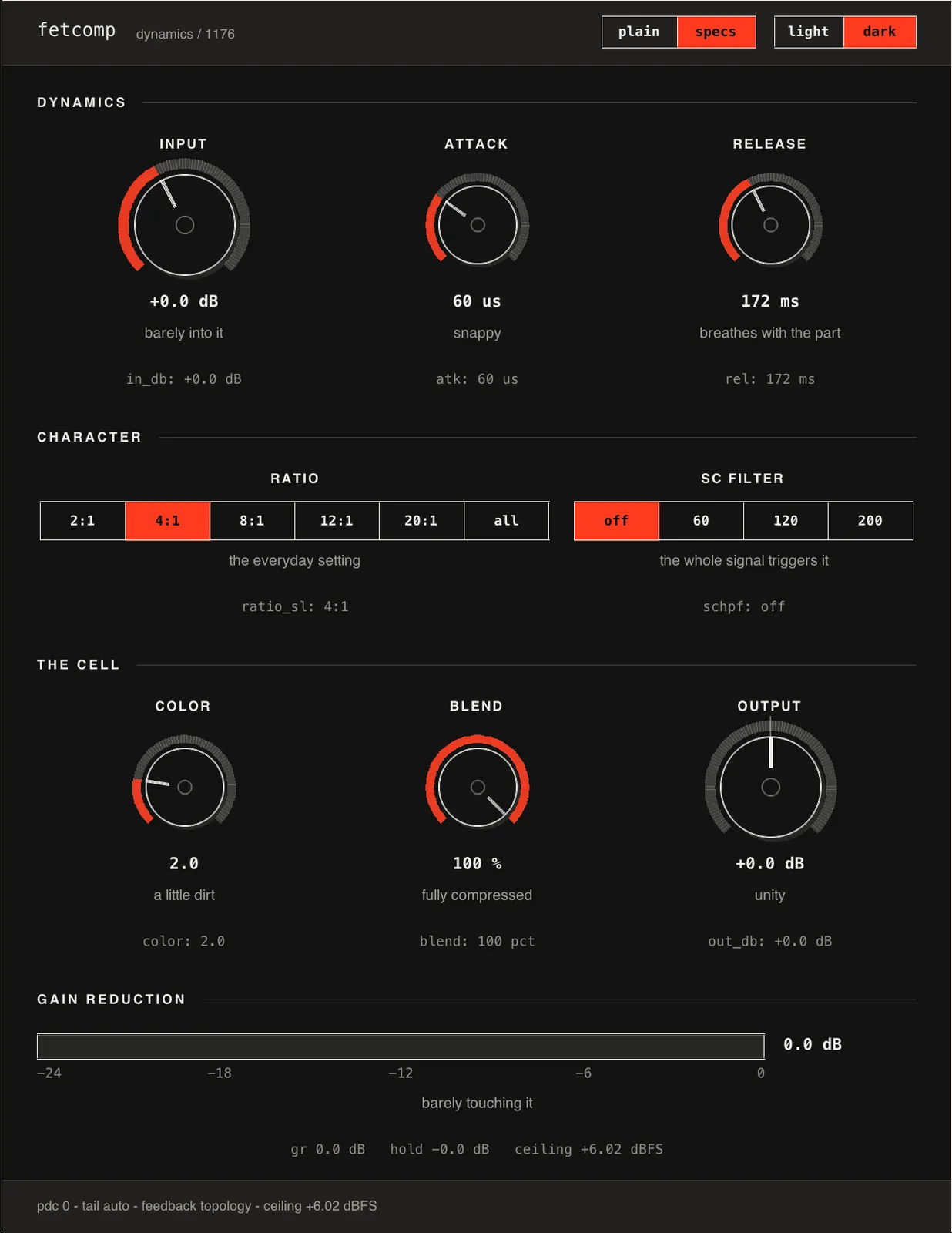Click the ATTACK knob
952x1233 pixels.
[x=478, y=225]
